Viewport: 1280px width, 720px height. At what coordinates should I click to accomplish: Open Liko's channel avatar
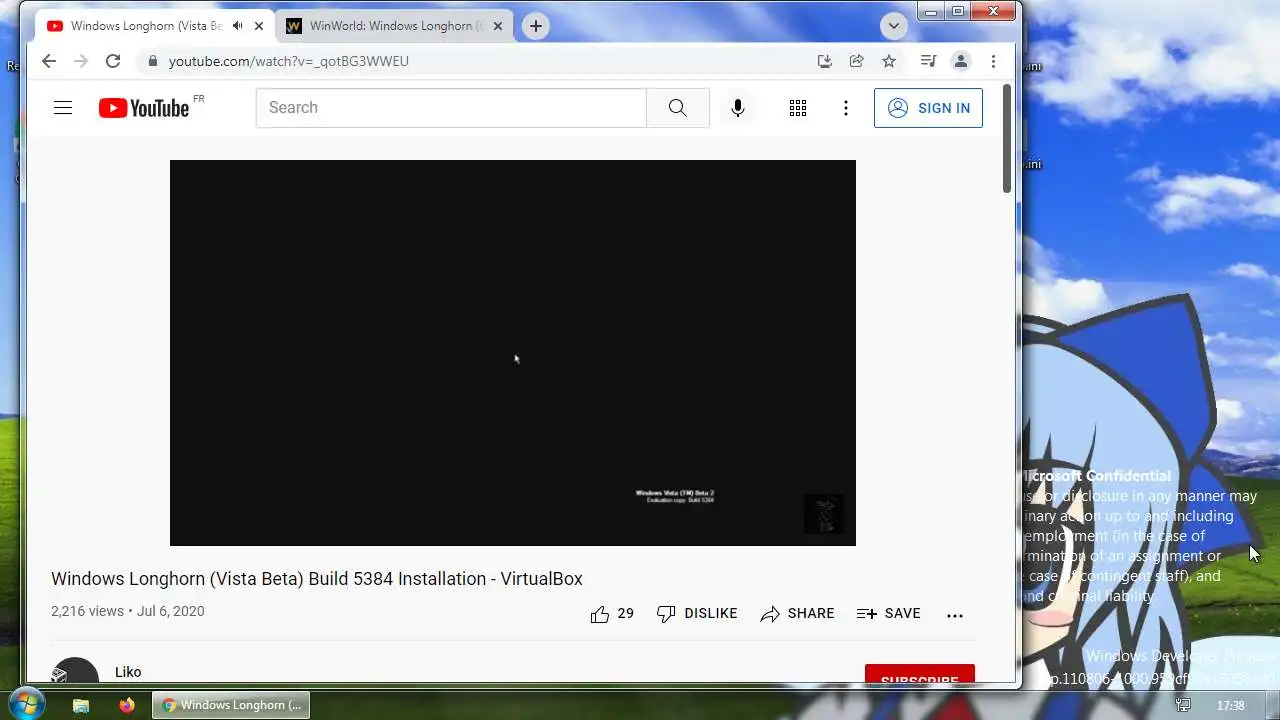(75, 672)
